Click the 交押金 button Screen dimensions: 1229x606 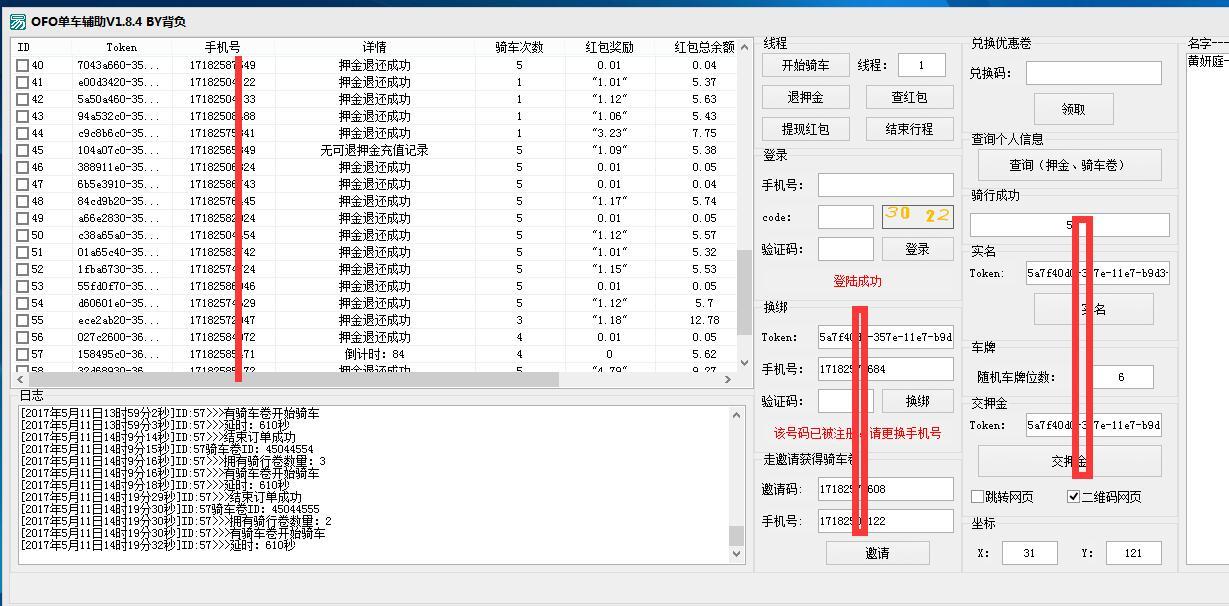pyautogui.click(x=1069, y=461)
